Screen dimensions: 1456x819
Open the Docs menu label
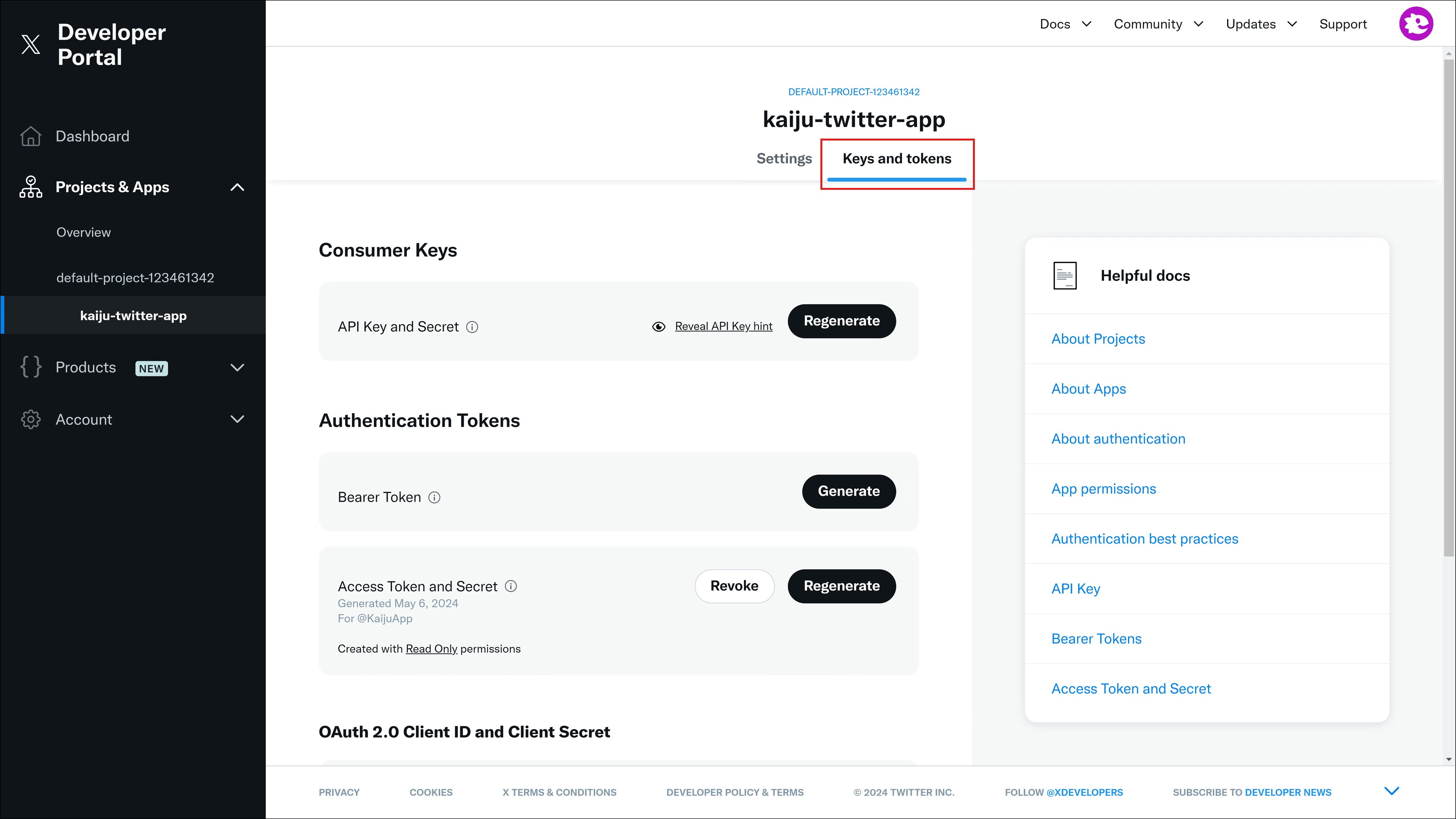point(1055,24)
